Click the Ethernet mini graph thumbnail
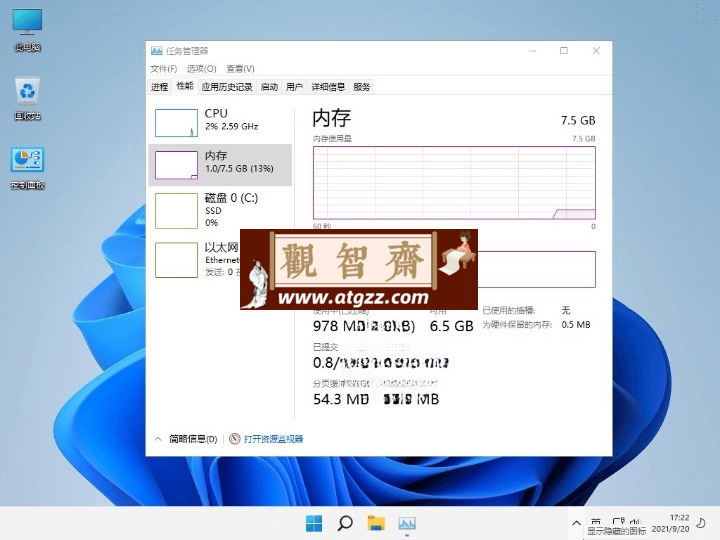This screenshot has height=540, width=720. [176, 260]
